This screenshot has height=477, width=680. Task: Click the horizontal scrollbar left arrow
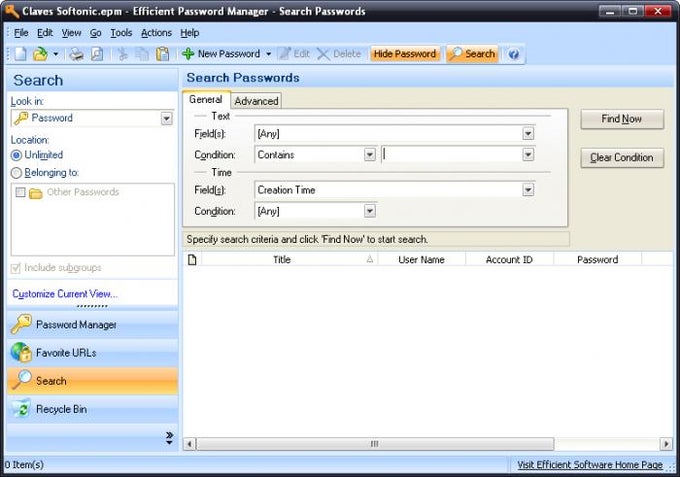coord(190,444)
